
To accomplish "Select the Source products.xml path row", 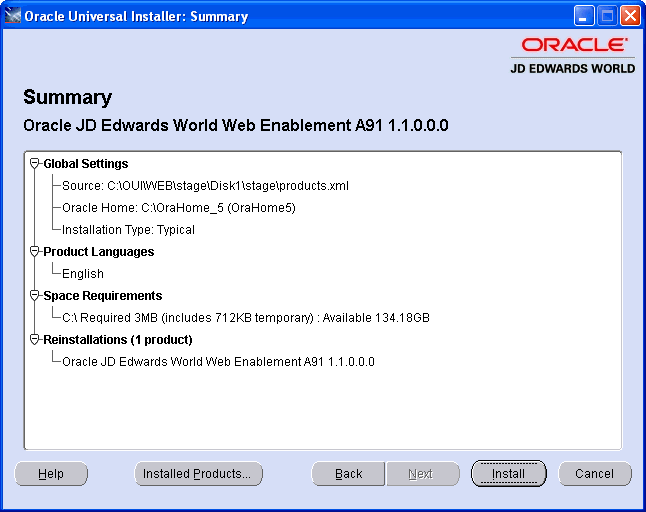I will tap(205, 186).
